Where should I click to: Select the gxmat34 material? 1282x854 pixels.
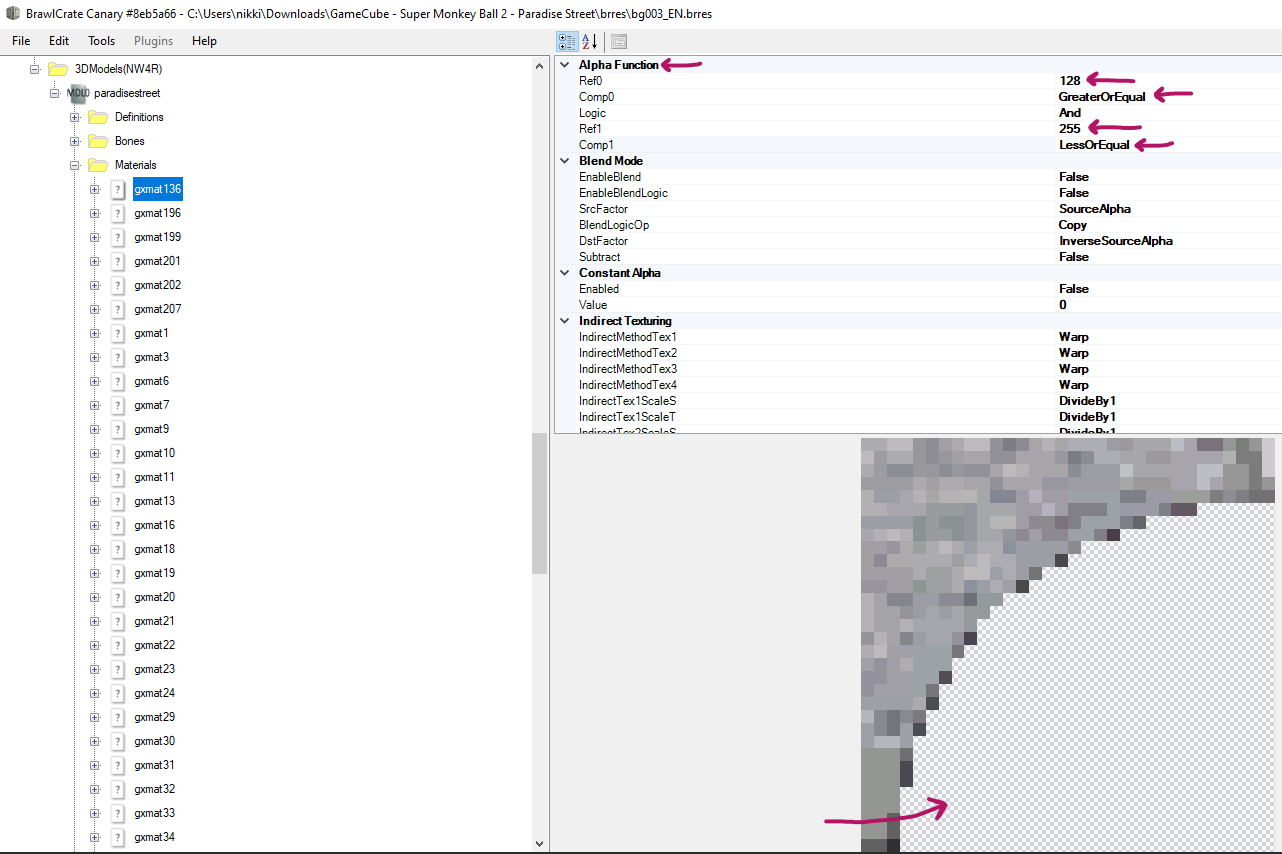pos(154,837)
